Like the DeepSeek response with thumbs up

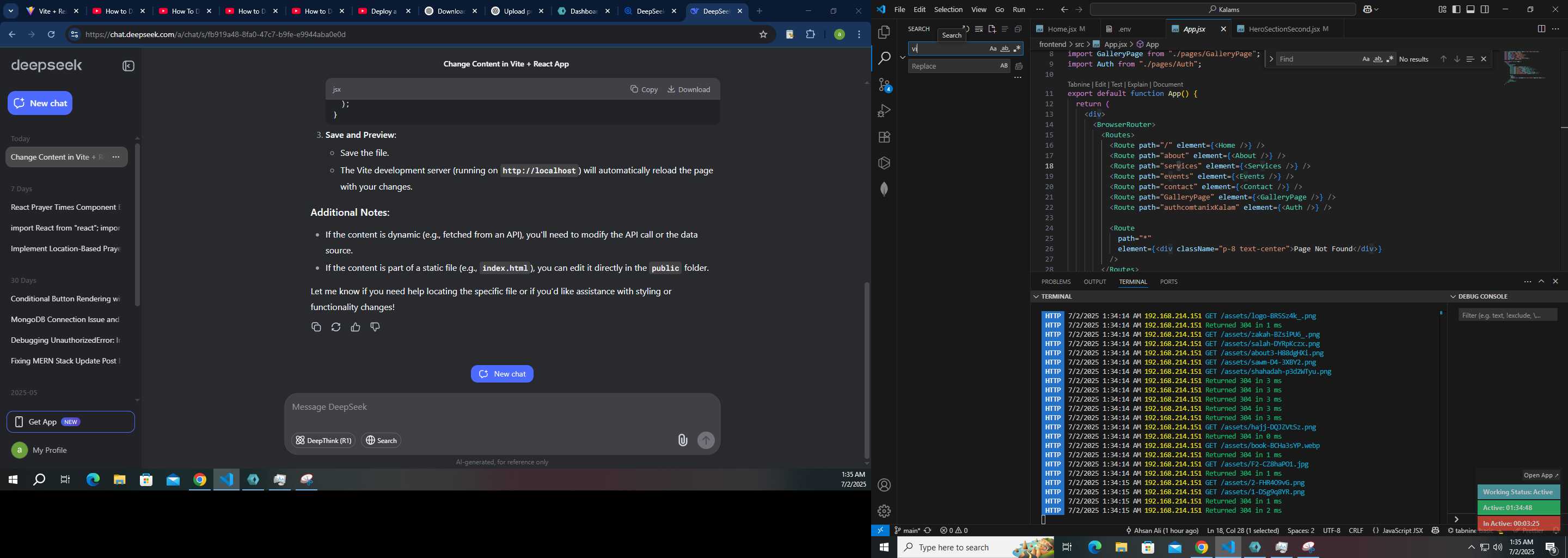(356, 327)
